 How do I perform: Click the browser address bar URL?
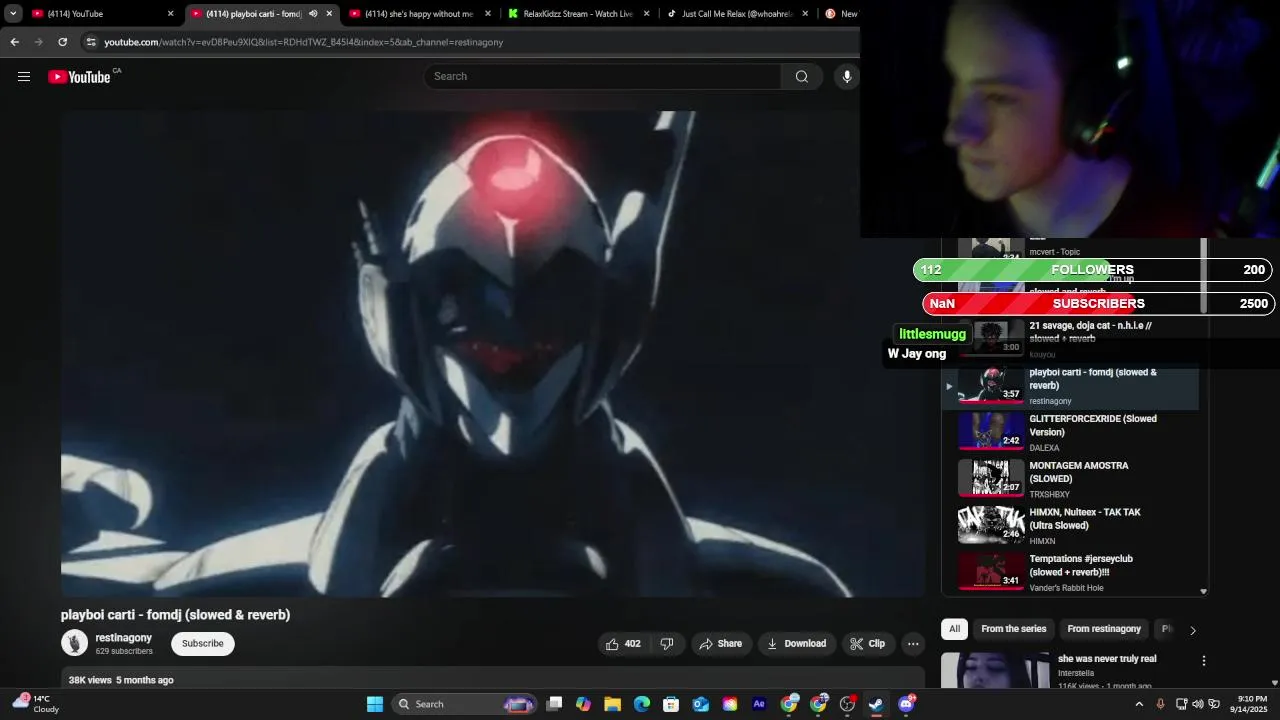pos(304,42)
